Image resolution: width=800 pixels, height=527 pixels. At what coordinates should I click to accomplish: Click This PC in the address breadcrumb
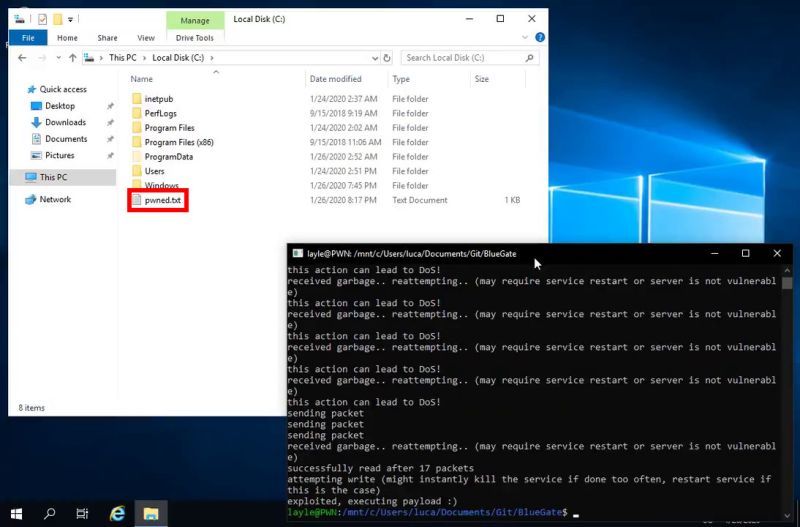[x=123, y=58]
